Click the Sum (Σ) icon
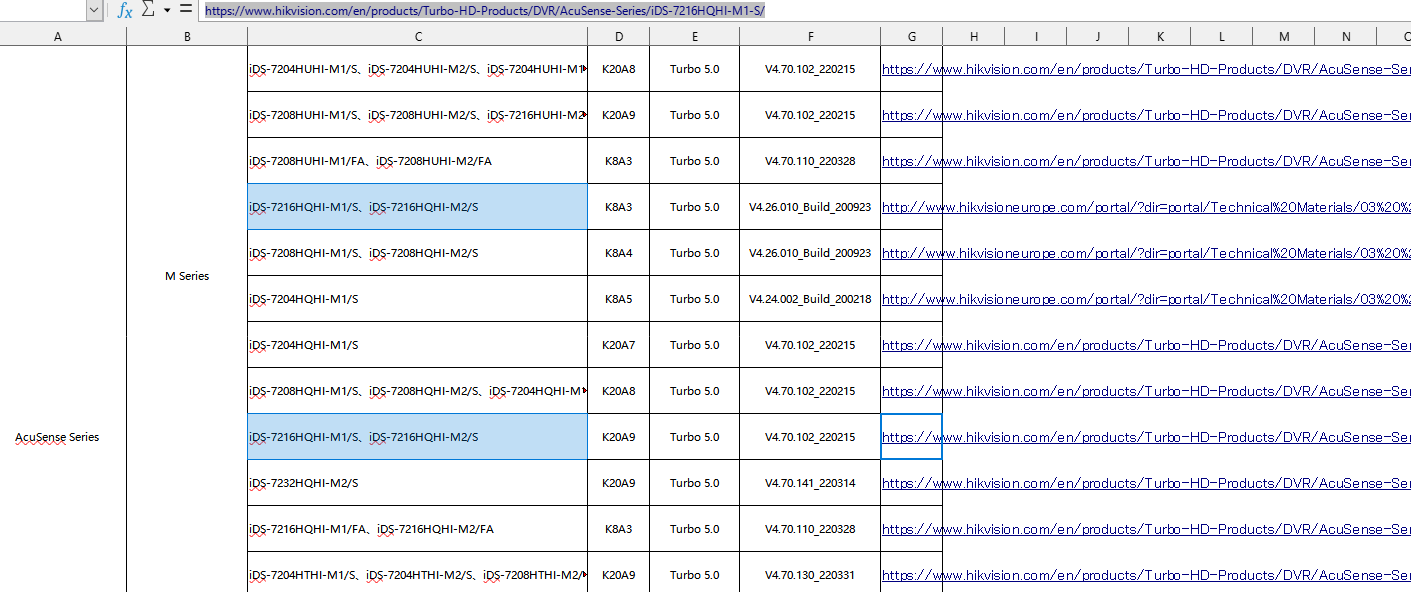Screen dimensions: 1411x592 (148, 10)
